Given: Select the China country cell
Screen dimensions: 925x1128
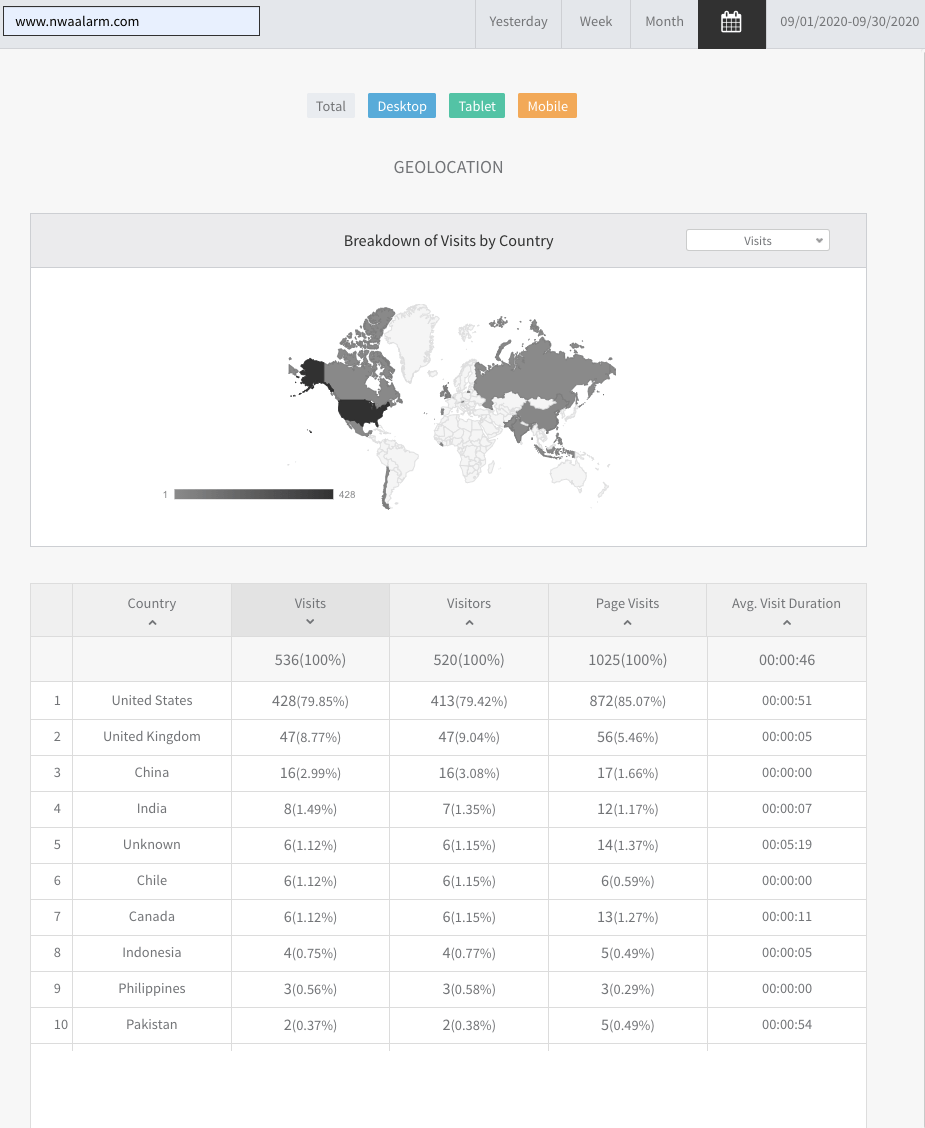Looking at the screenshot, I should tap(152, 773).
